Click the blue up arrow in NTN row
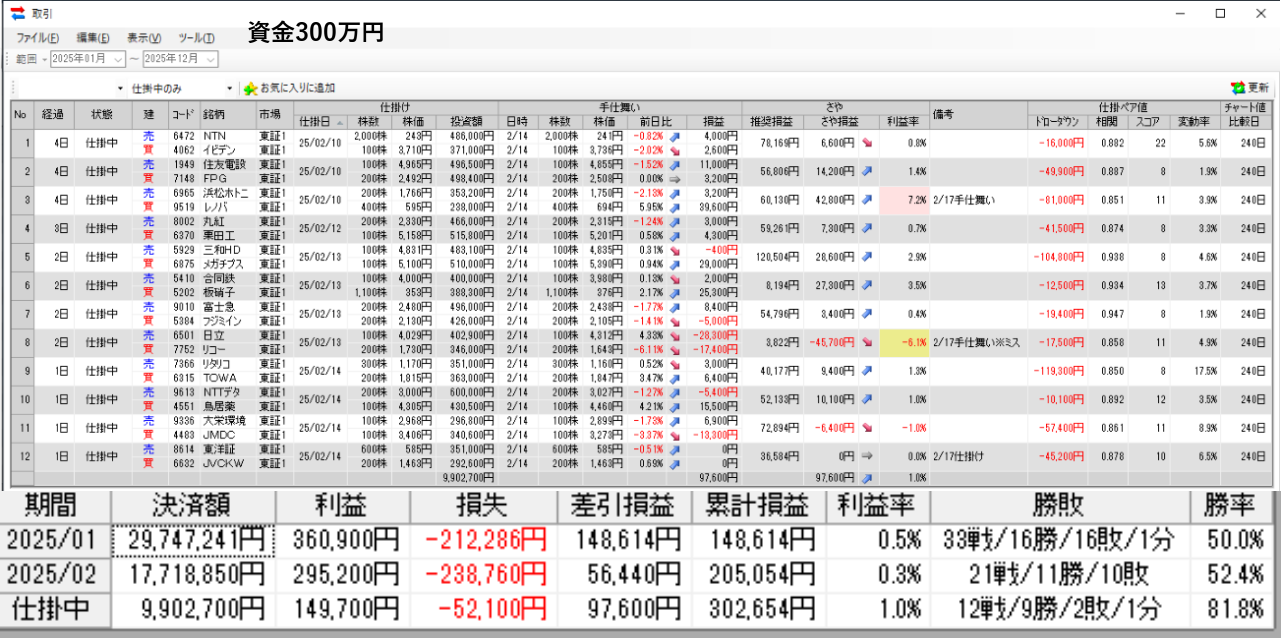 pyautogui.click(x=674, y=136)
